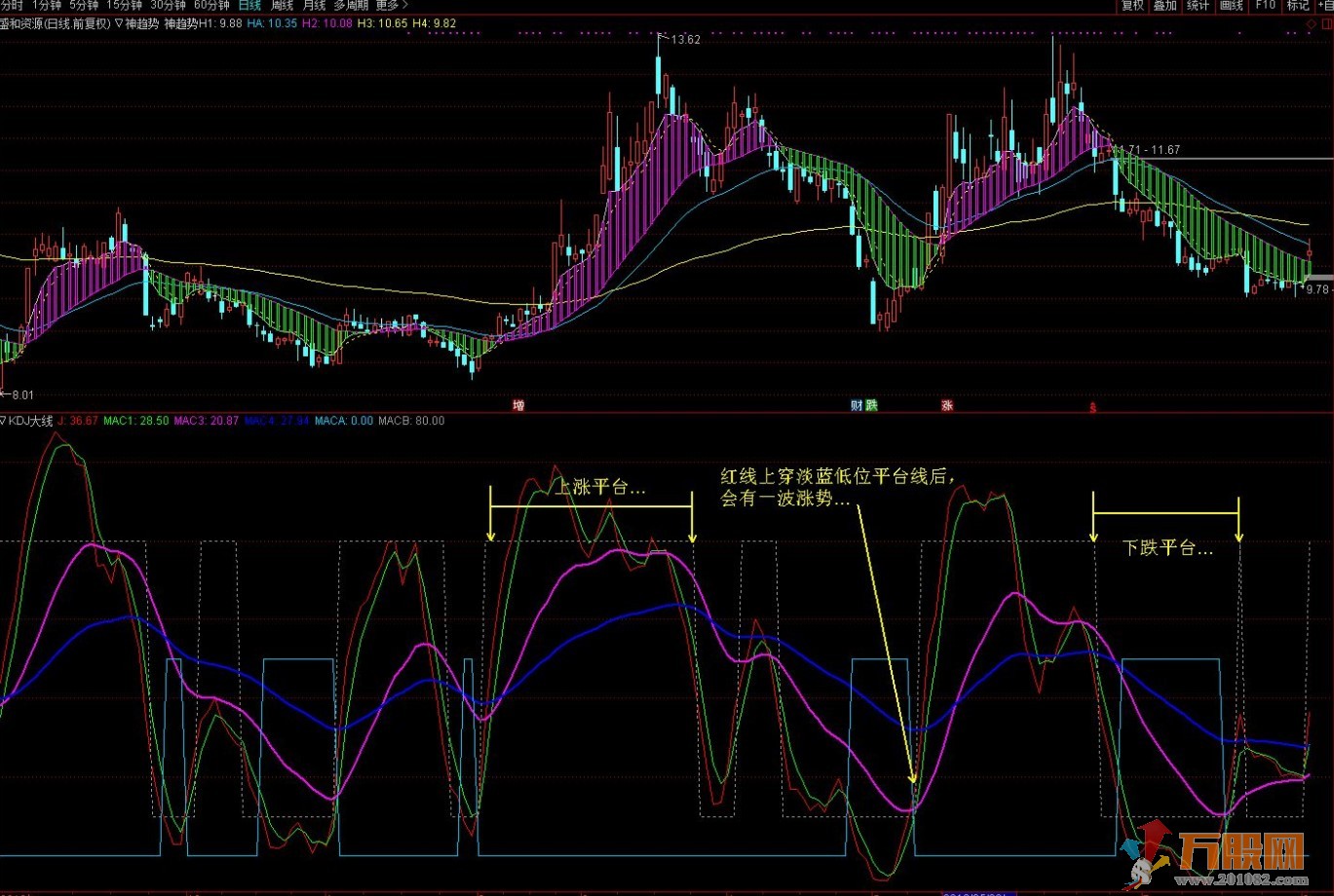Expand the 更多 more periods menu
The width and height of the screenshot is (1334, 896).
[392, 5]
